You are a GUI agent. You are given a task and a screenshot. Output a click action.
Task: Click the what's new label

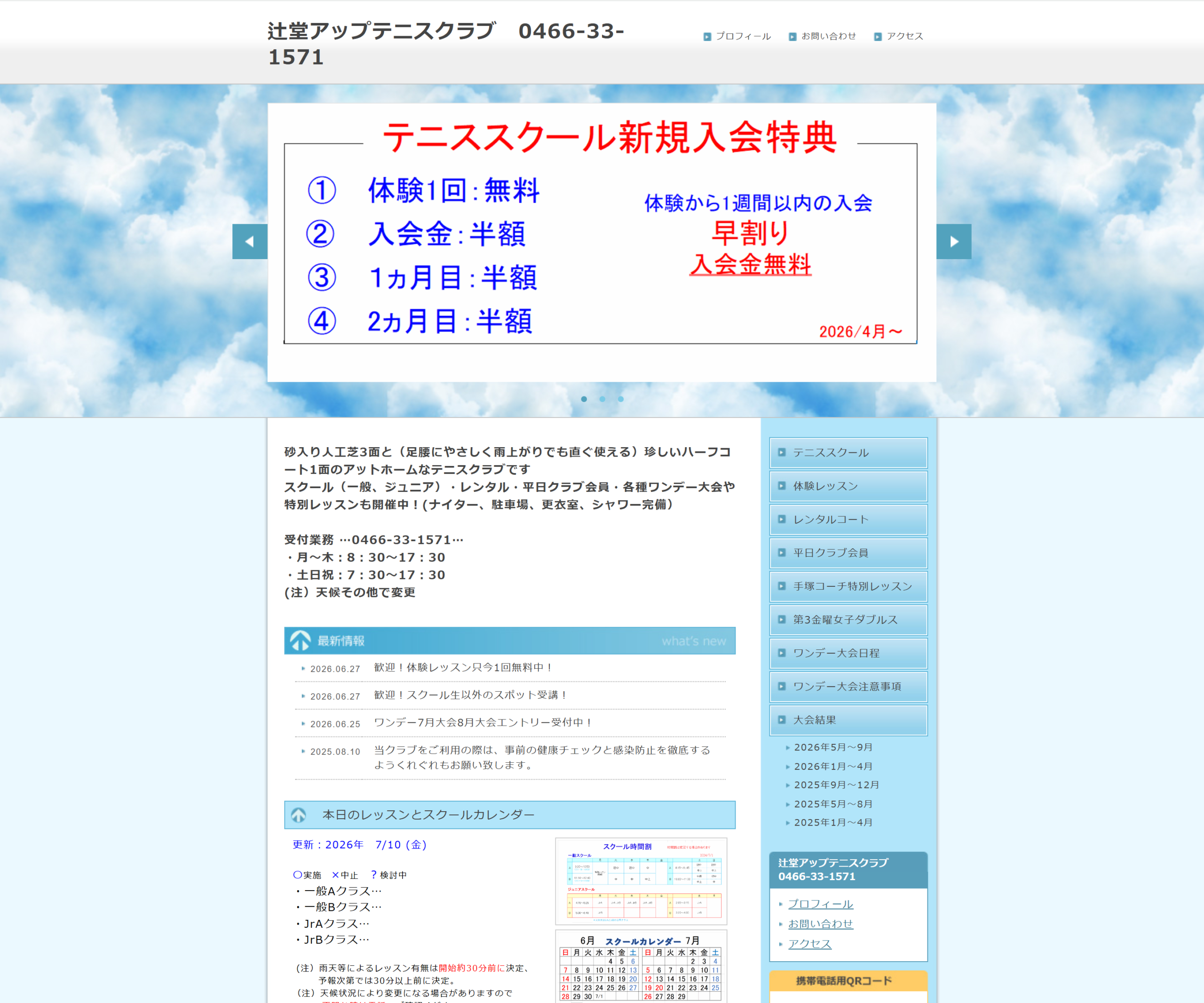pos(694,641)
